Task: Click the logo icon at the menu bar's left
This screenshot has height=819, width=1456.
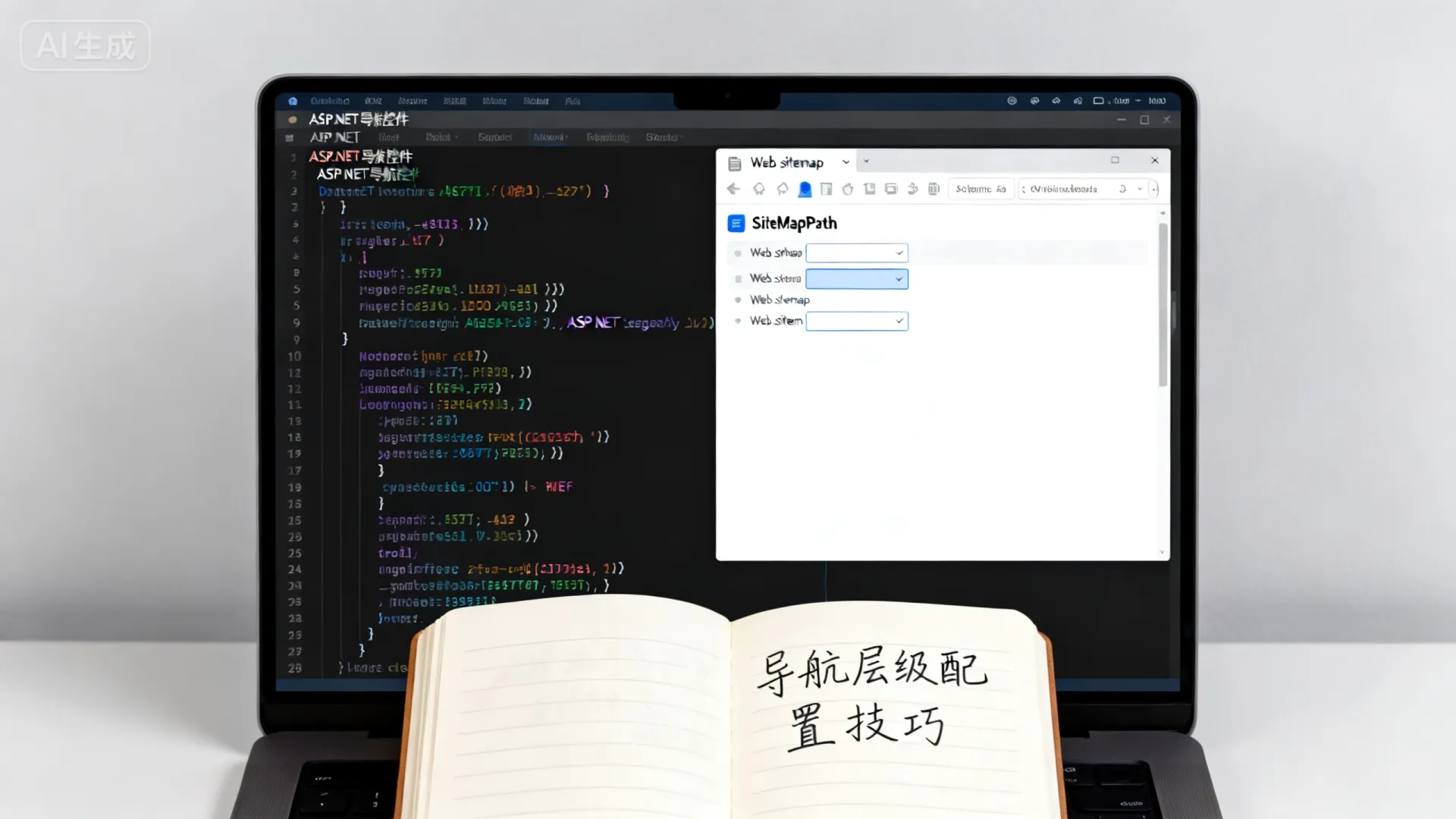Action: (293, 101)
